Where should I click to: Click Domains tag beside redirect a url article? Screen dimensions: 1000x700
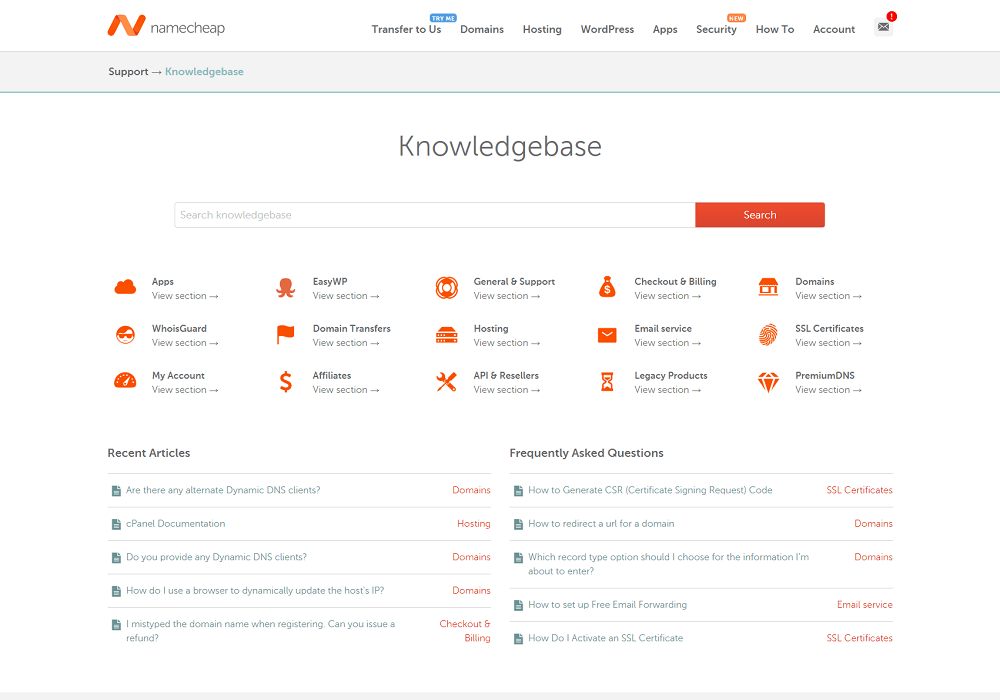point(874,523)
